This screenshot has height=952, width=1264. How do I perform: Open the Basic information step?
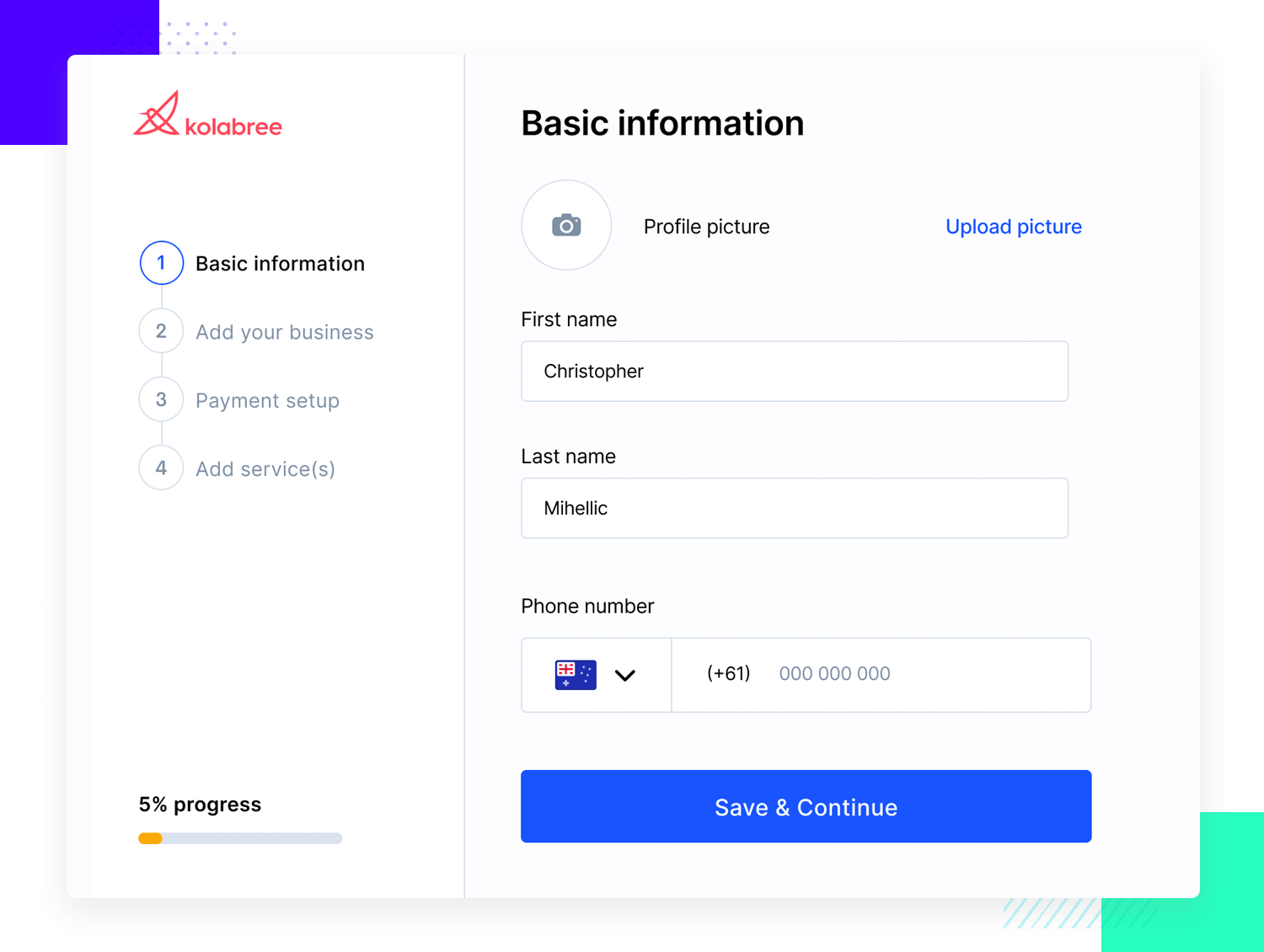pyautogui.click(x=280, y=264)
